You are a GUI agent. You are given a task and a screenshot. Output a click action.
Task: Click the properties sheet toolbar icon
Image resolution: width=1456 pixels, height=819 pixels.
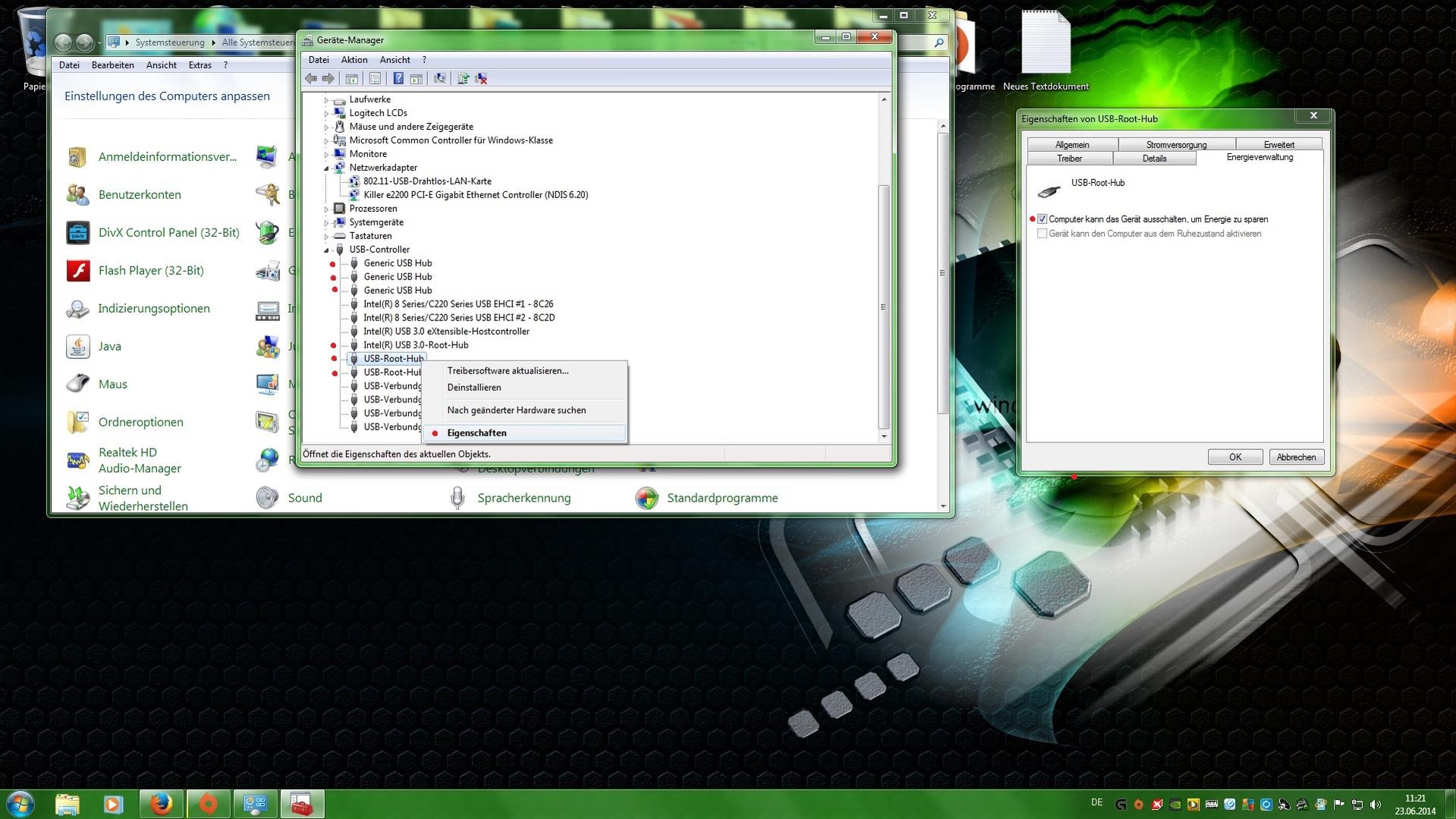(x=375, y=78)
